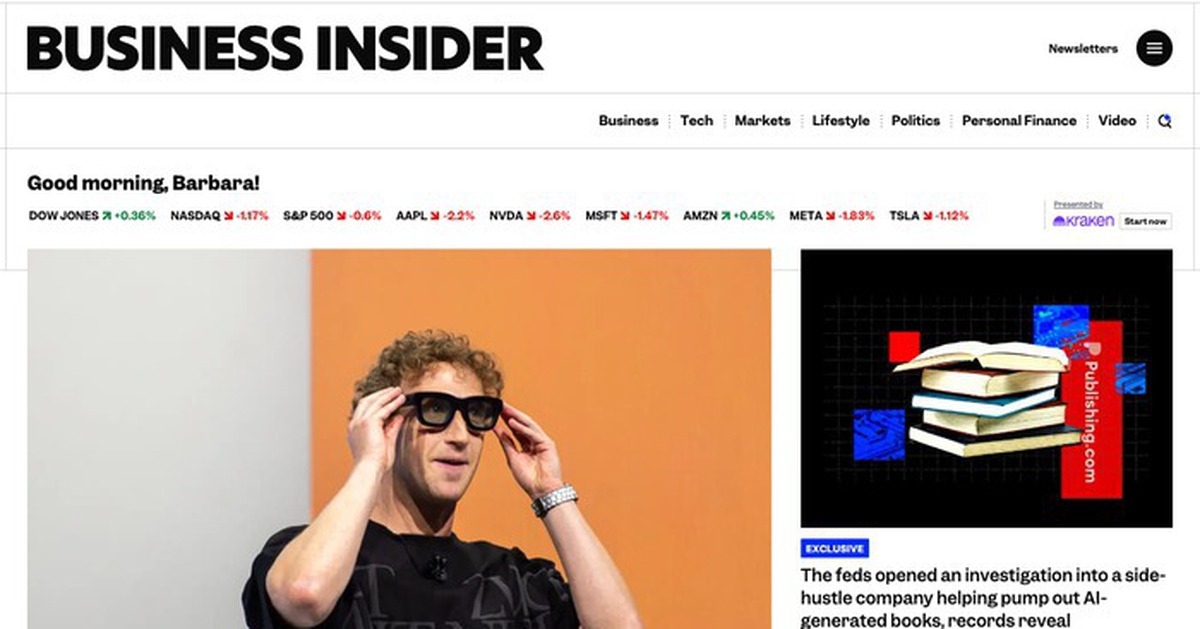Screen dimensions: 1200x629
Task: Click the search magnifier icon
Action: 1164,121
